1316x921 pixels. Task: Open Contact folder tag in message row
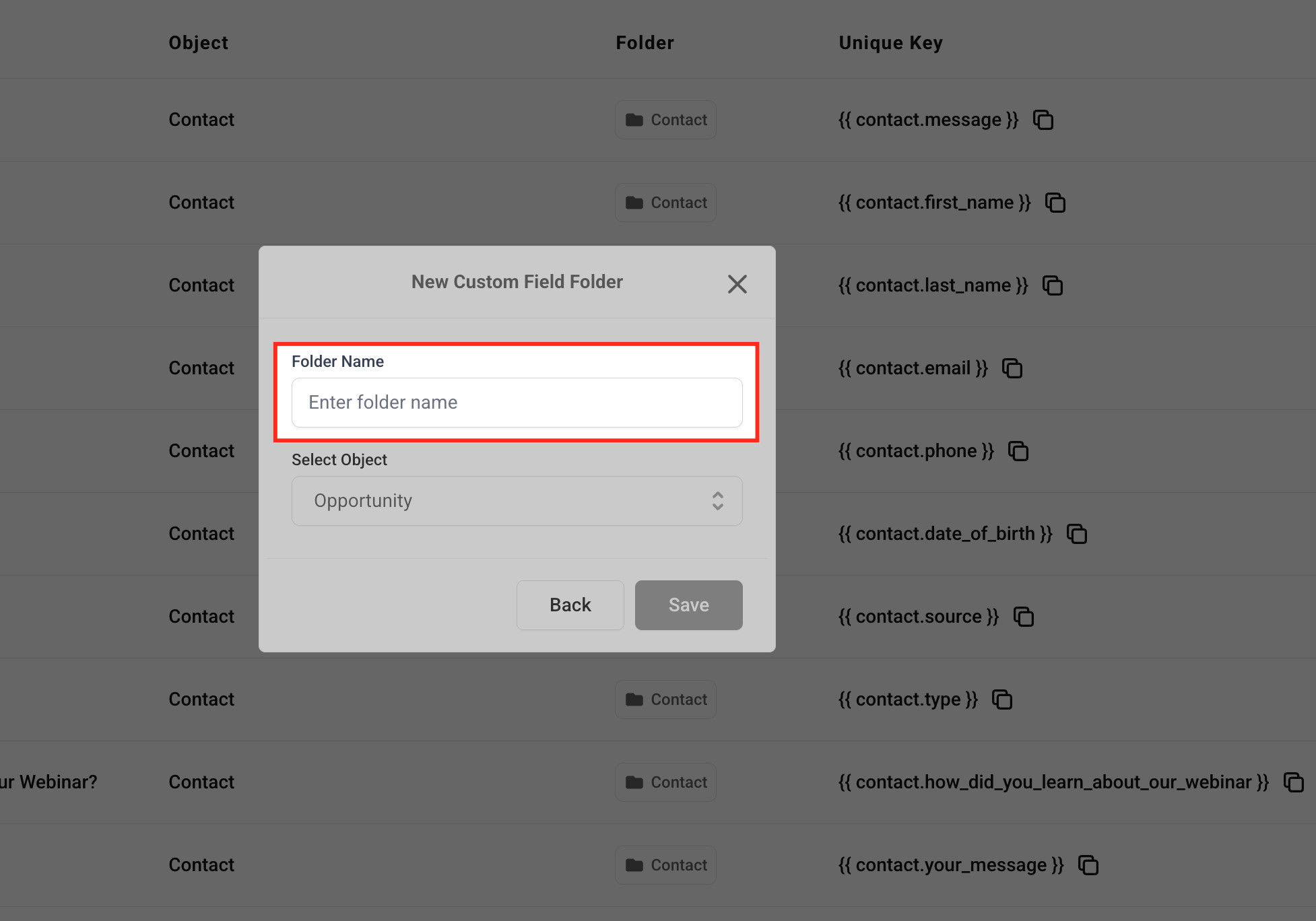coord(665,120)
